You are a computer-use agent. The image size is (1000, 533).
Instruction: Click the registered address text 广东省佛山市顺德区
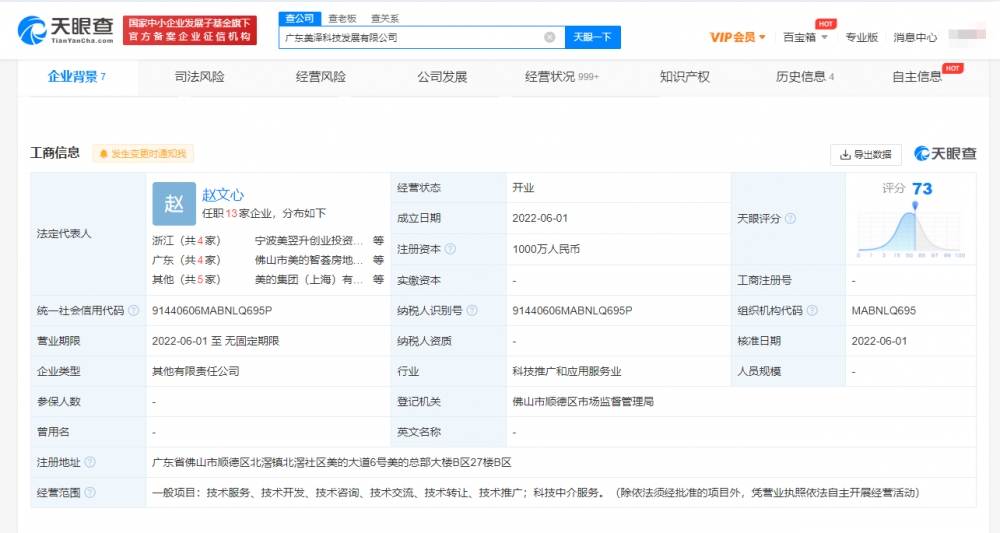(332, 462)
